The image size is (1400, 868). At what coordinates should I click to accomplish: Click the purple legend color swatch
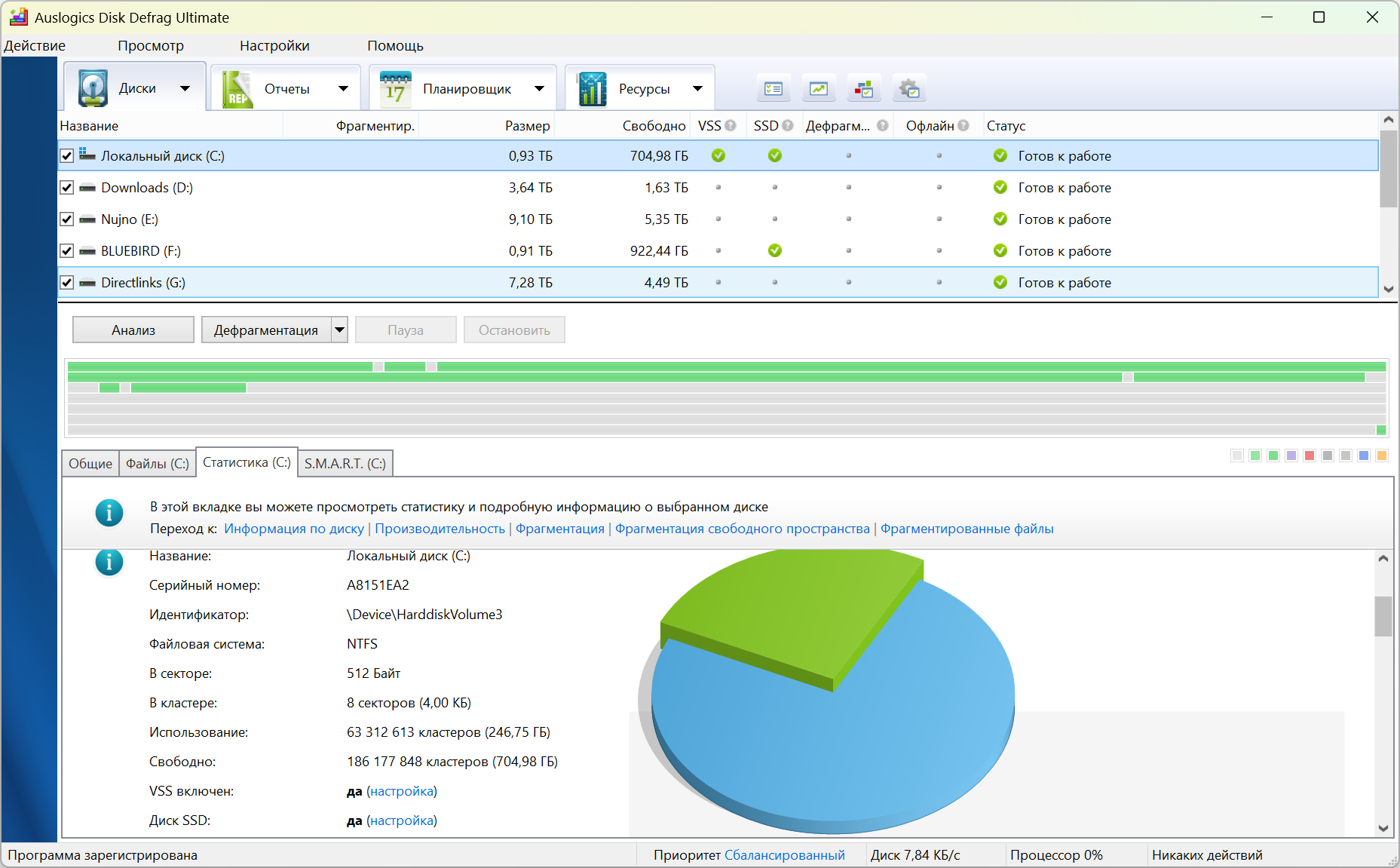coord(1291,455)
